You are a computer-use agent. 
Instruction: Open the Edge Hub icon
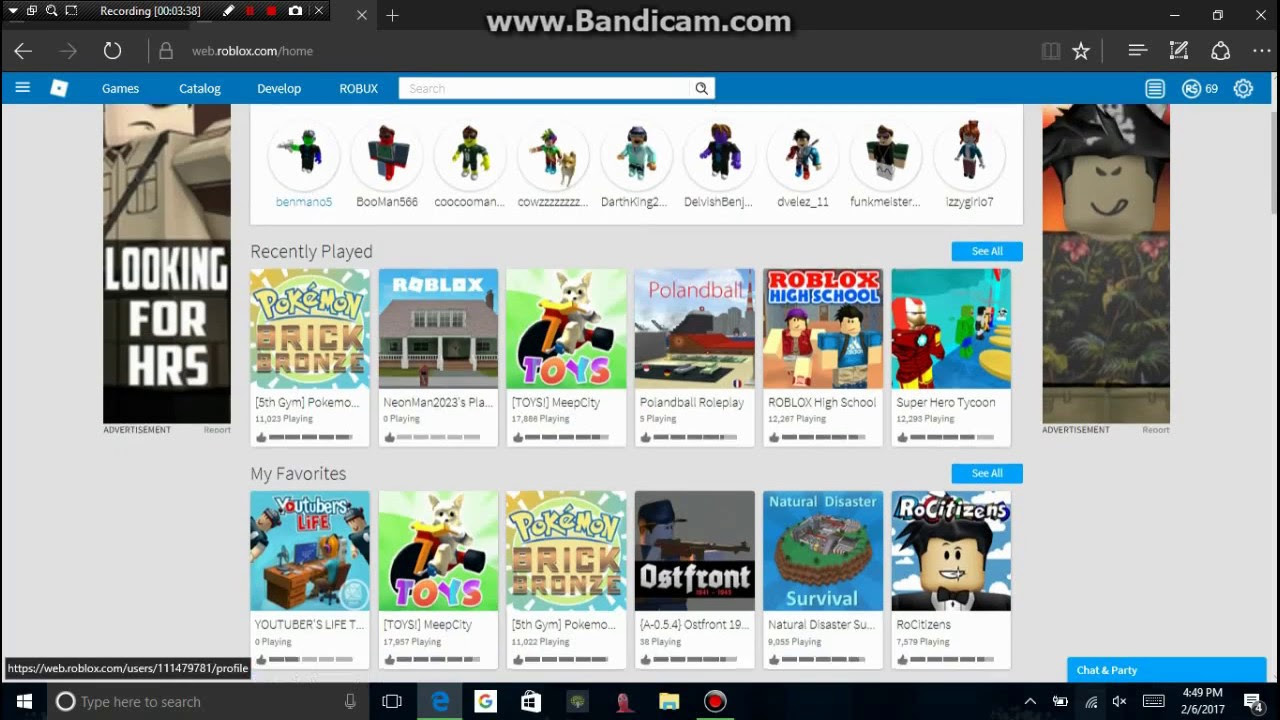(x=1137, y=51)
